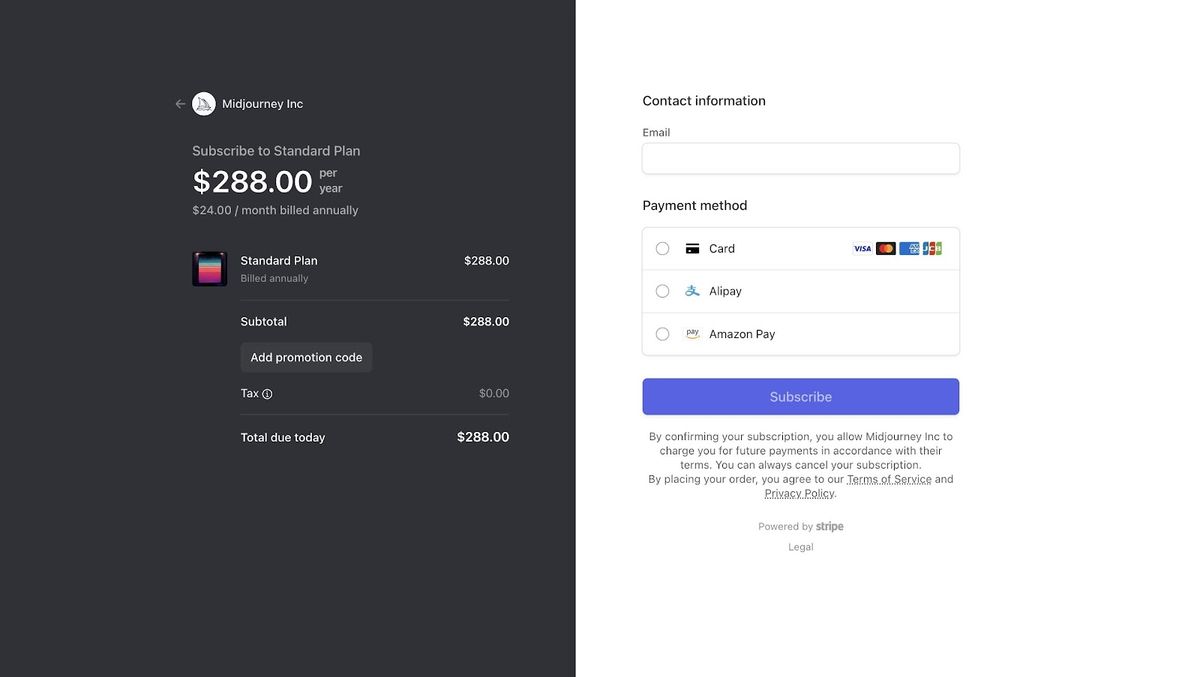The image size is (1200, 677).
Task: Focus the Email input field
Action: (x=801, y=159)
